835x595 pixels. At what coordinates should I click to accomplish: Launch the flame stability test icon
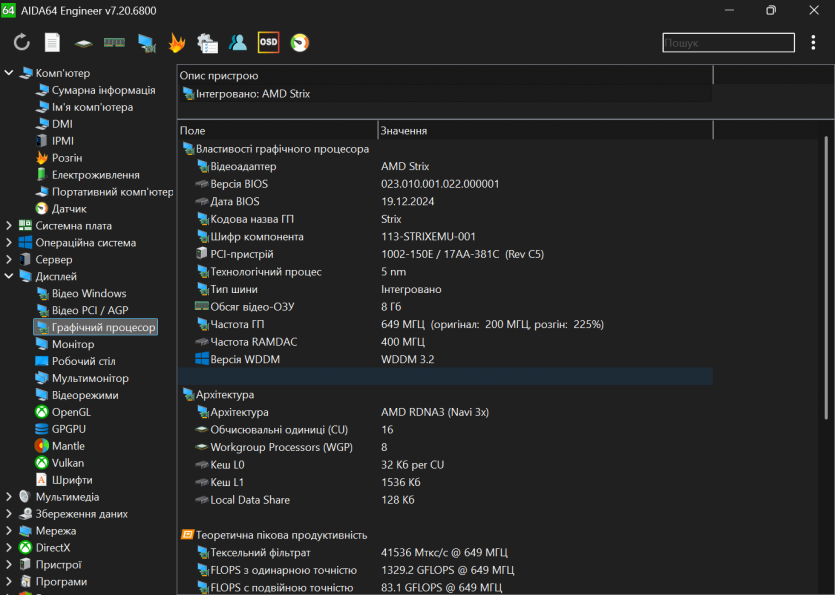point(177,43)
